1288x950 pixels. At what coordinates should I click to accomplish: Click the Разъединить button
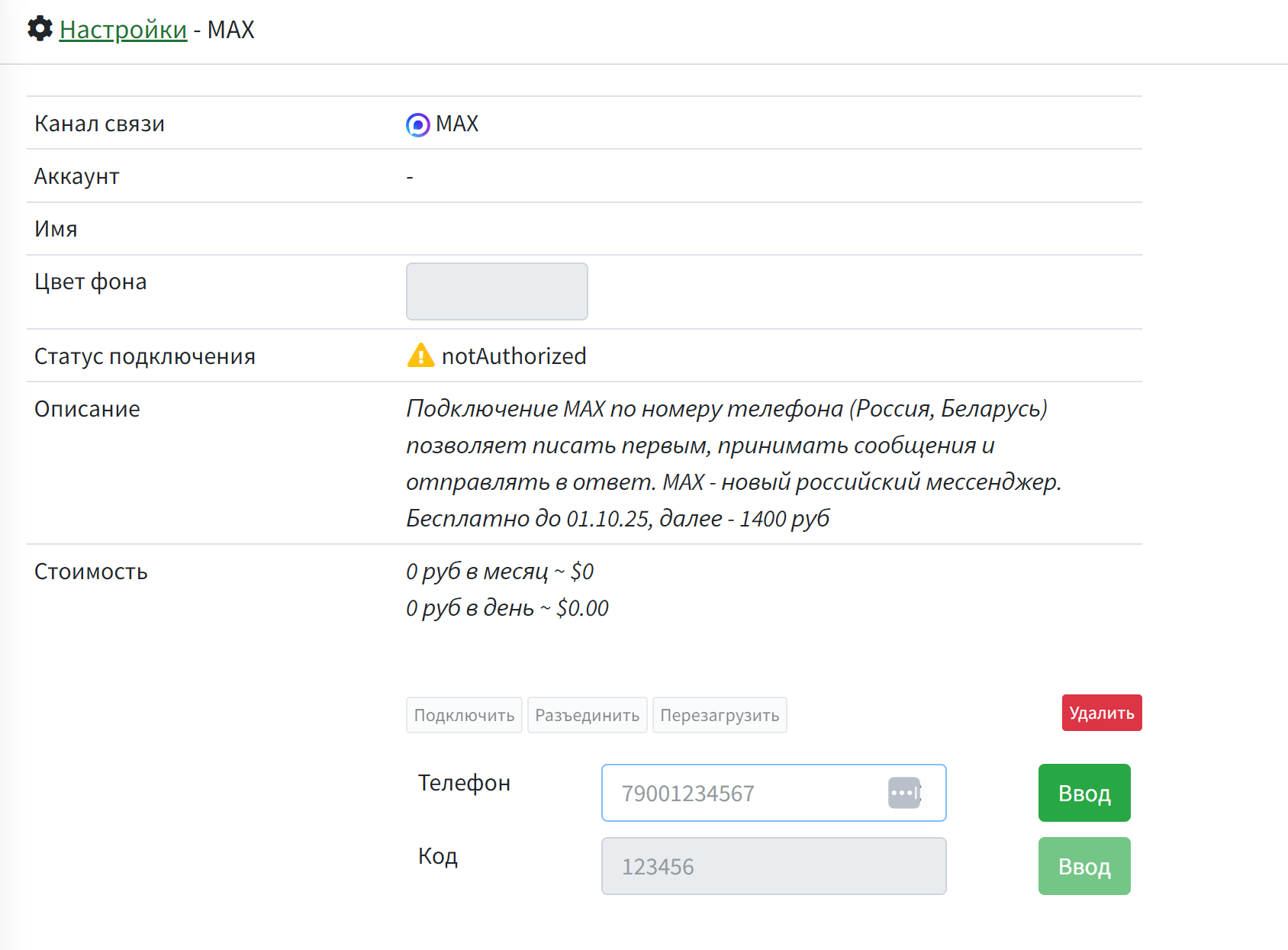click(587, 715)
